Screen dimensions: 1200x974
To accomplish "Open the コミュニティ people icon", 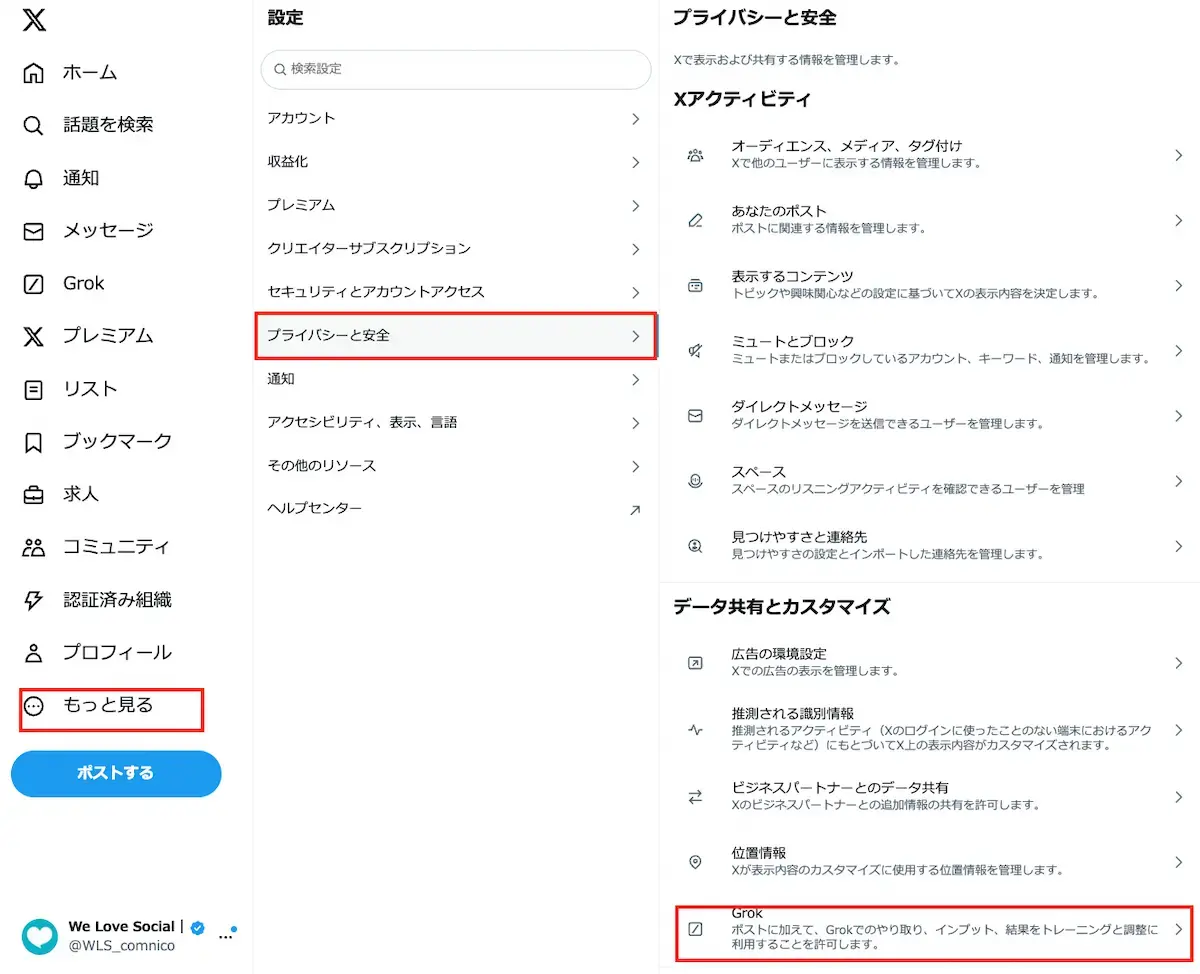I will pyautogui.click(x=33, y=547).
